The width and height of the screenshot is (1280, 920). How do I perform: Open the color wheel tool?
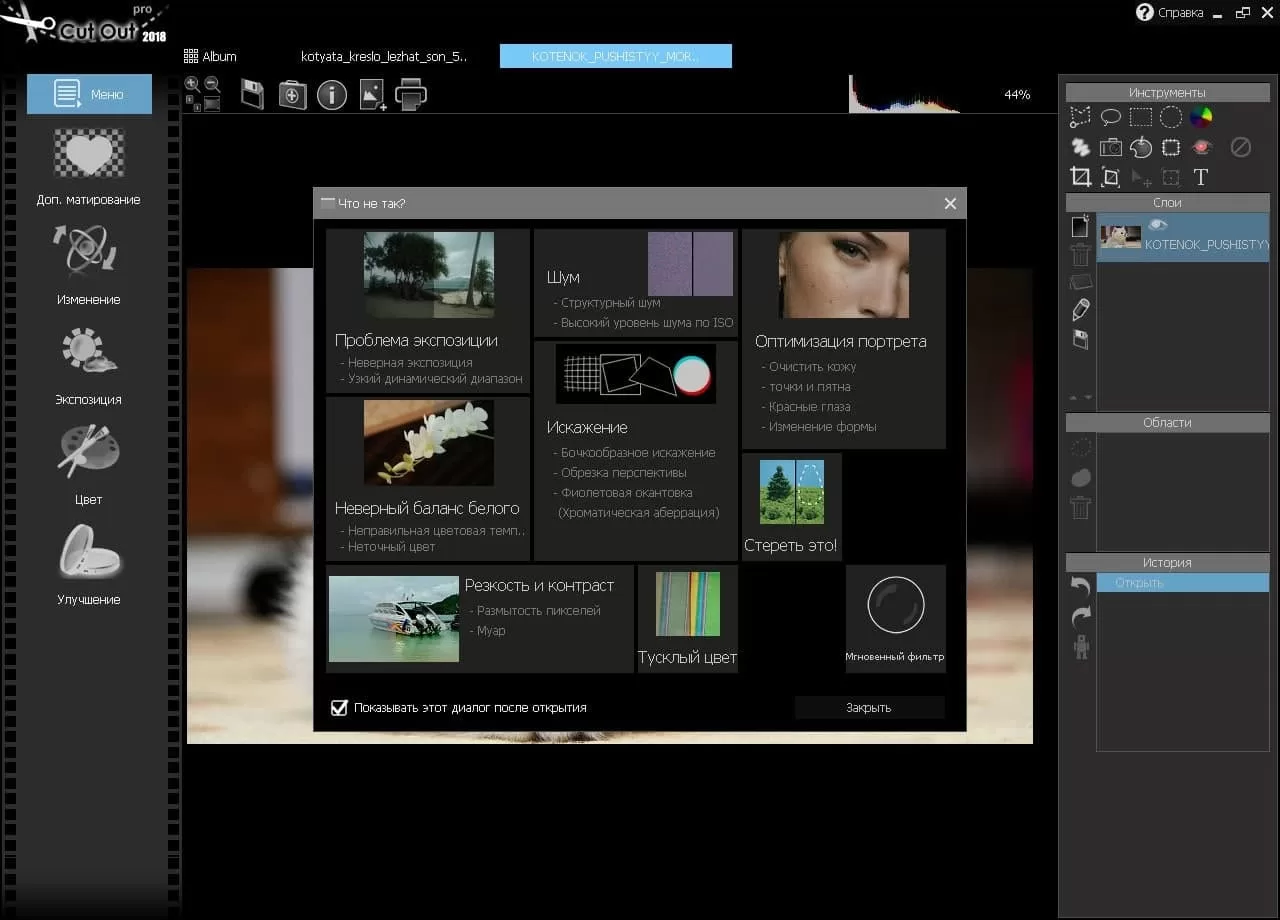tap(1201, 117)
